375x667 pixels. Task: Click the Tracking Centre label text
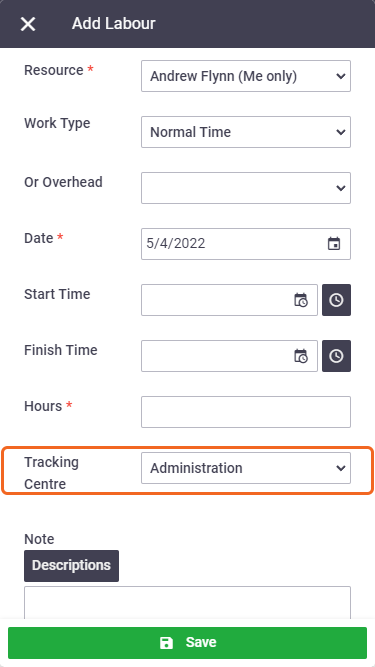coord(51,473)
